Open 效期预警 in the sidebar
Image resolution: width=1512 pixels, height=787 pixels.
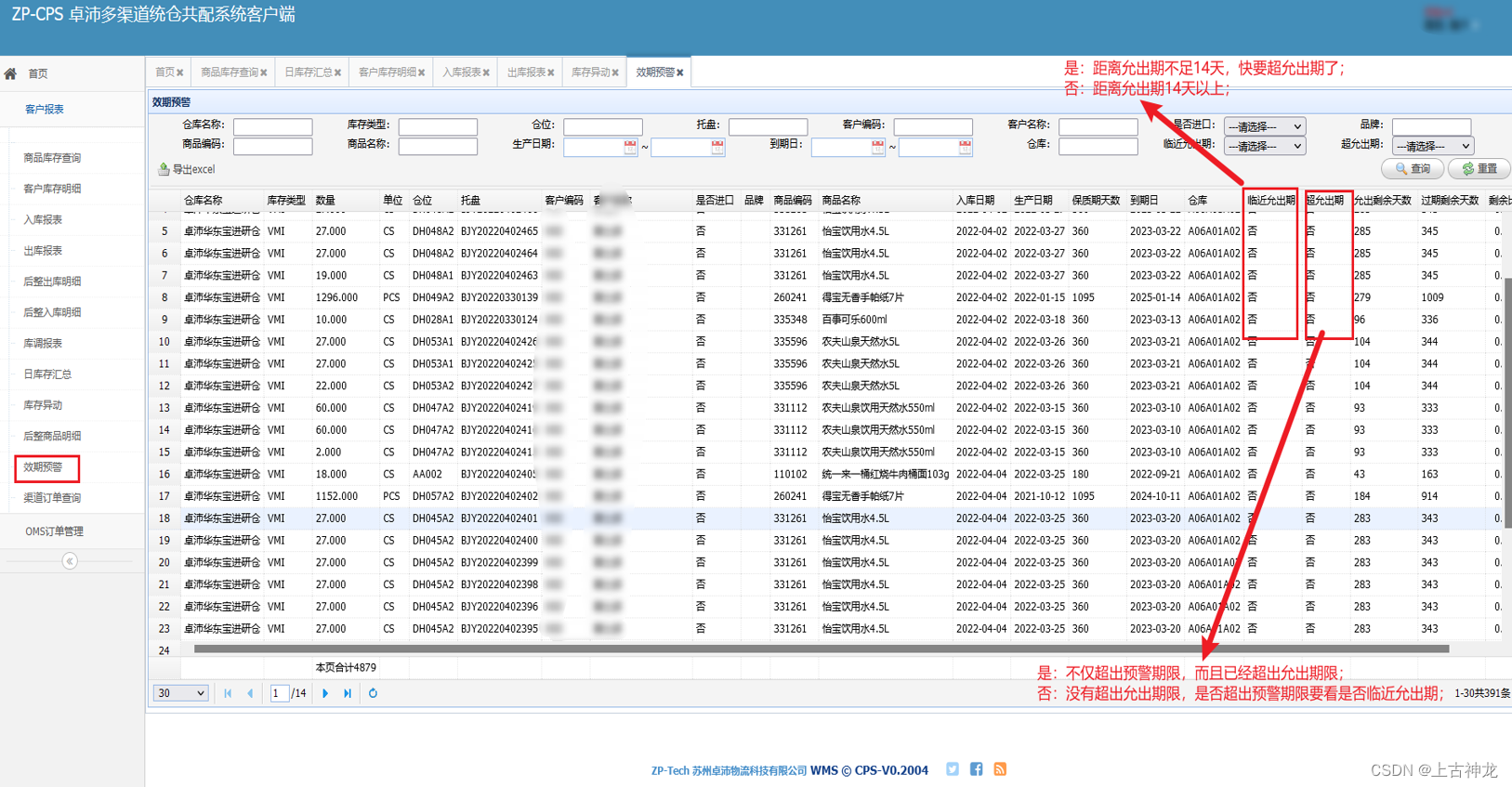click(43, 467)
